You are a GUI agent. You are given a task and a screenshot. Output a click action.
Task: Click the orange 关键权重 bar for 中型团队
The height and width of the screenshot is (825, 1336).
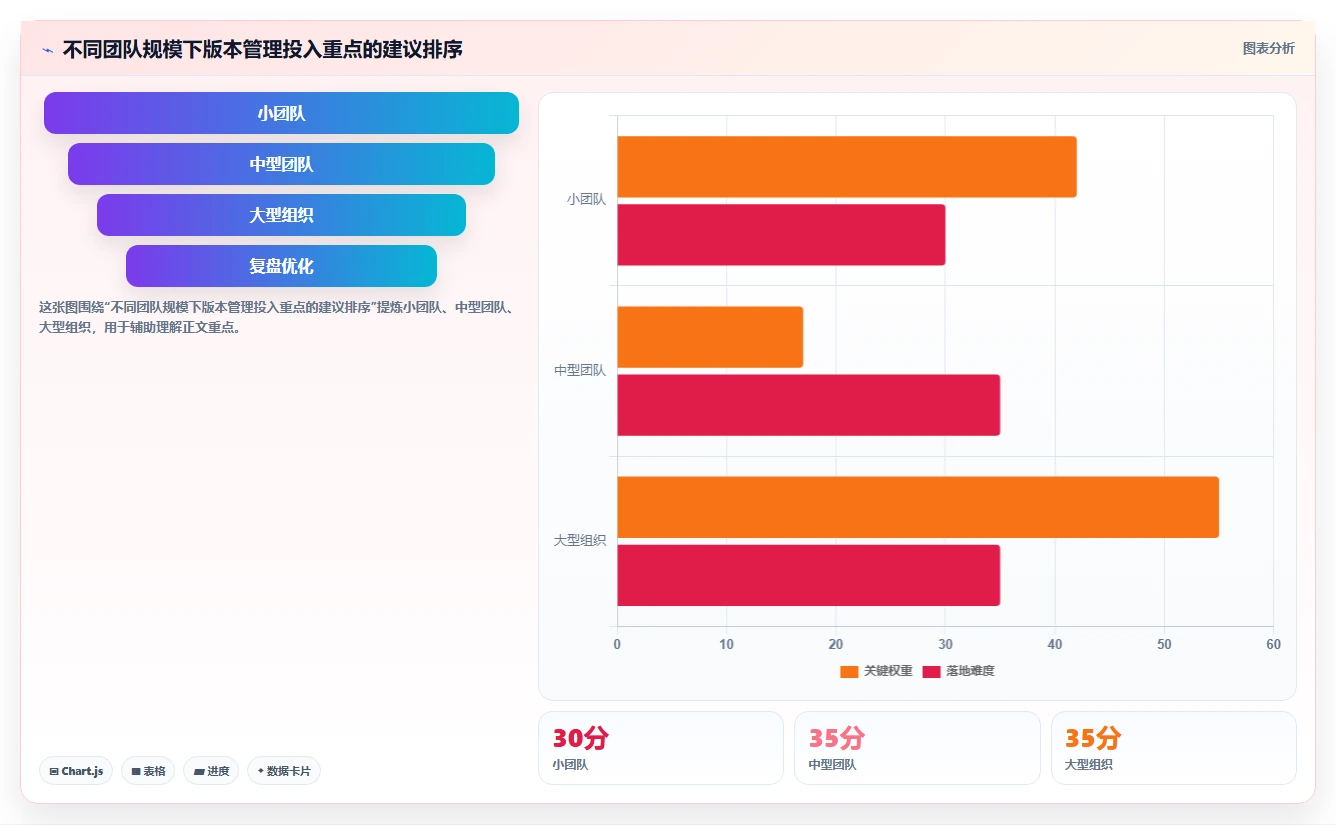pos(710,337)
